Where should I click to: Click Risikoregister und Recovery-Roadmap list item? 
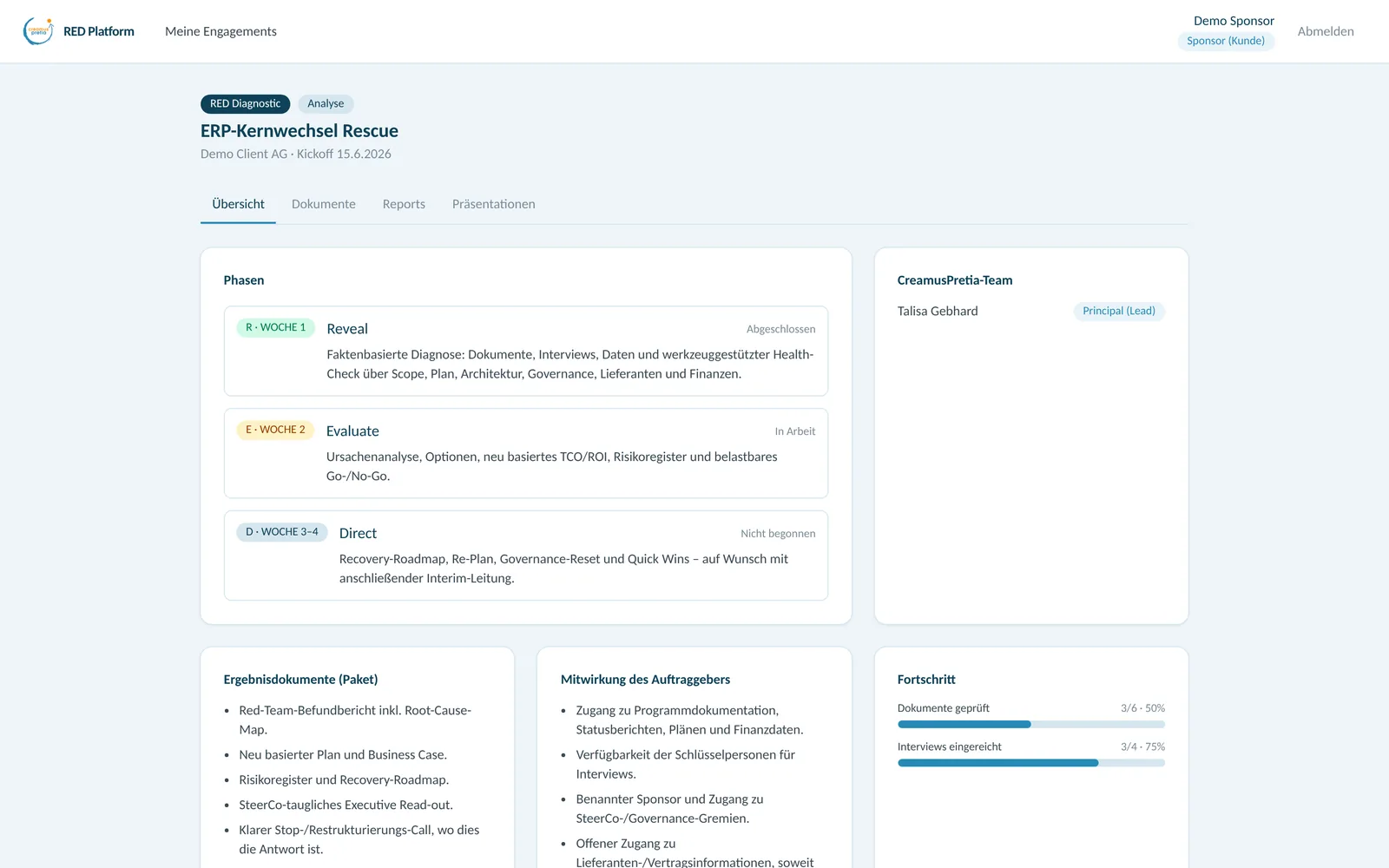pyautogui.click(x=344, y=779)
